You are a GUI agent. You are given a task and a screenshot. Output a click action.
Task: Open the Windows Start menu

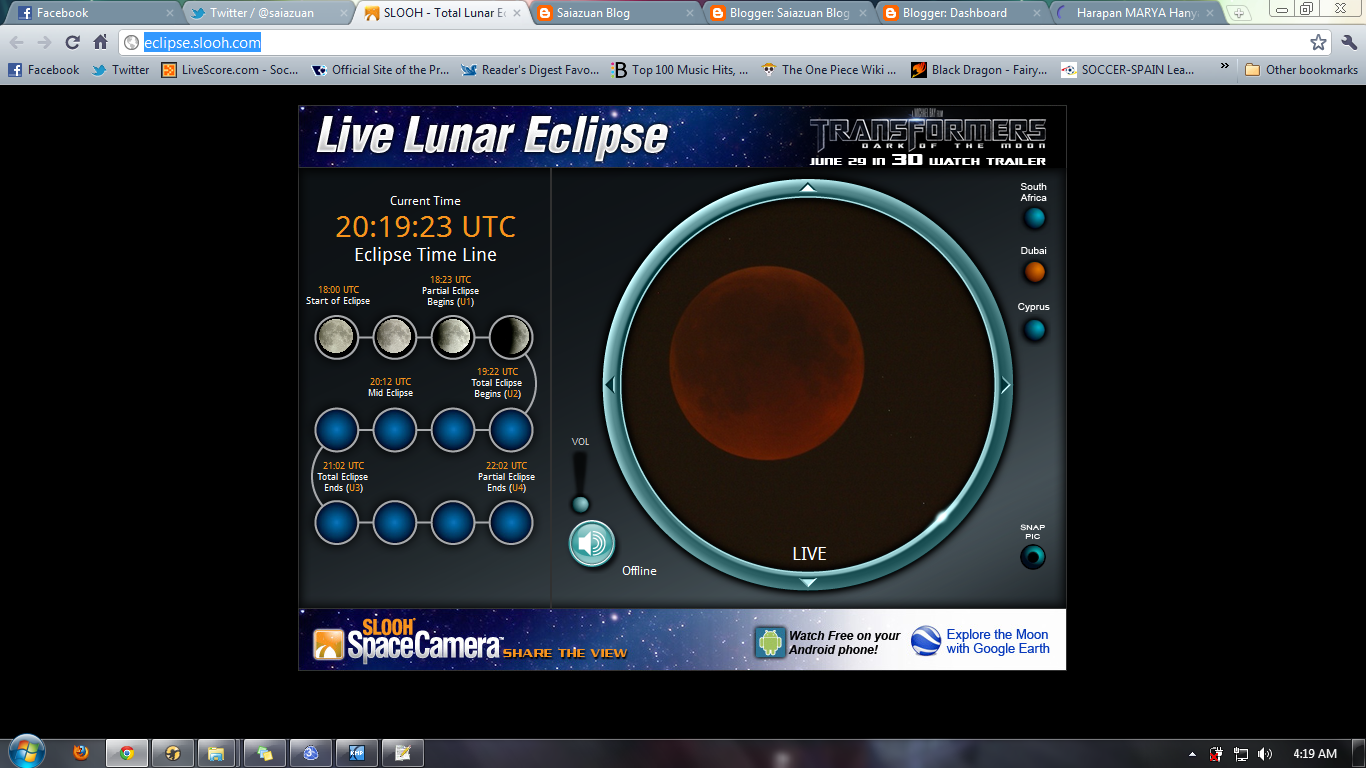click(x=26, y=752)
